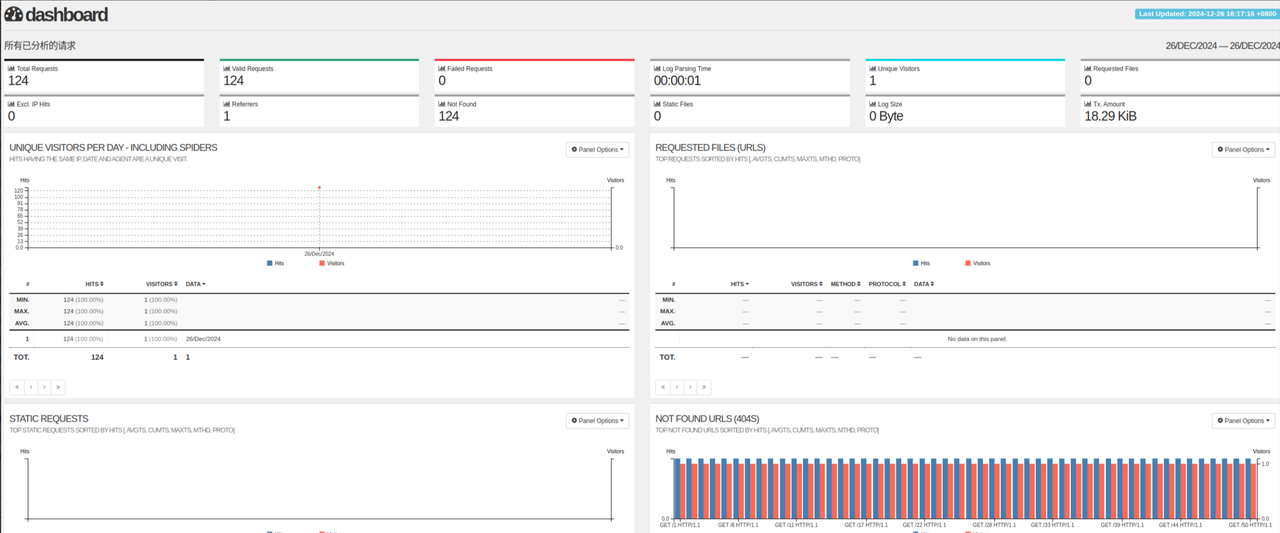Toggle Visitors series in Requested Files chart legend
The image size is (1280, 533).
coord(976,263)
